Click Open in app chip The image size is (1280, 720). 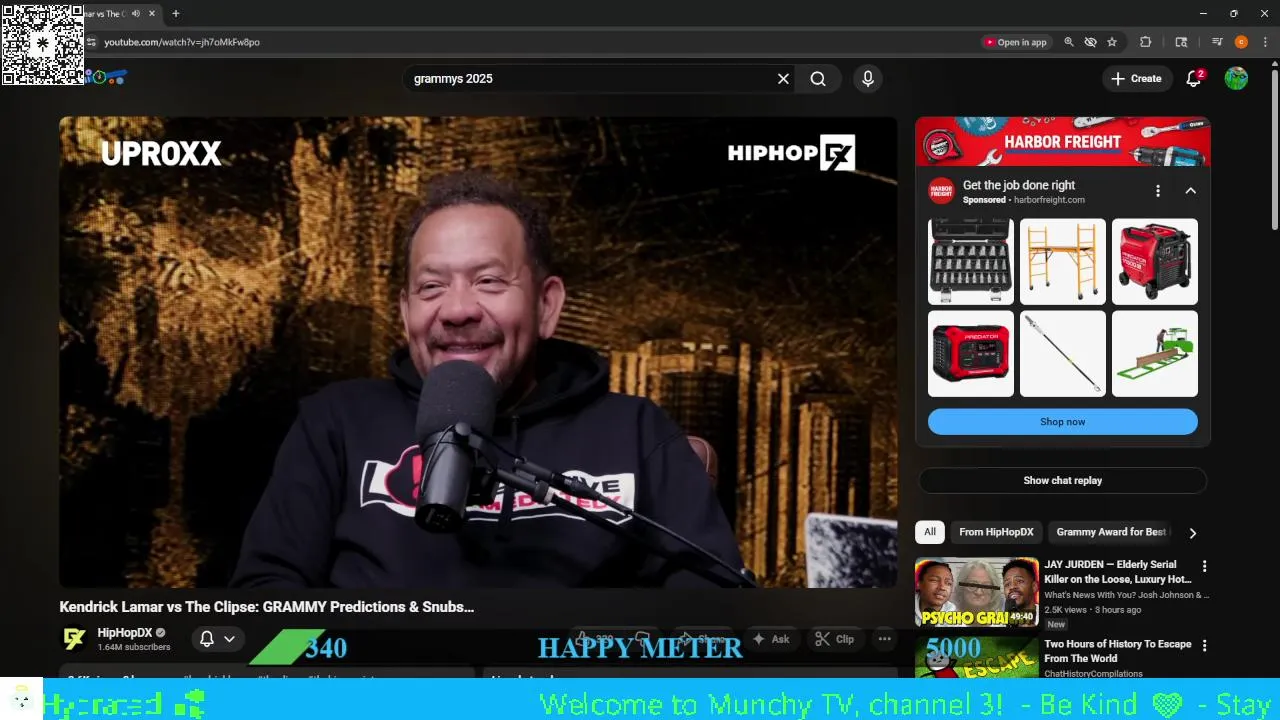(1016, 42)
